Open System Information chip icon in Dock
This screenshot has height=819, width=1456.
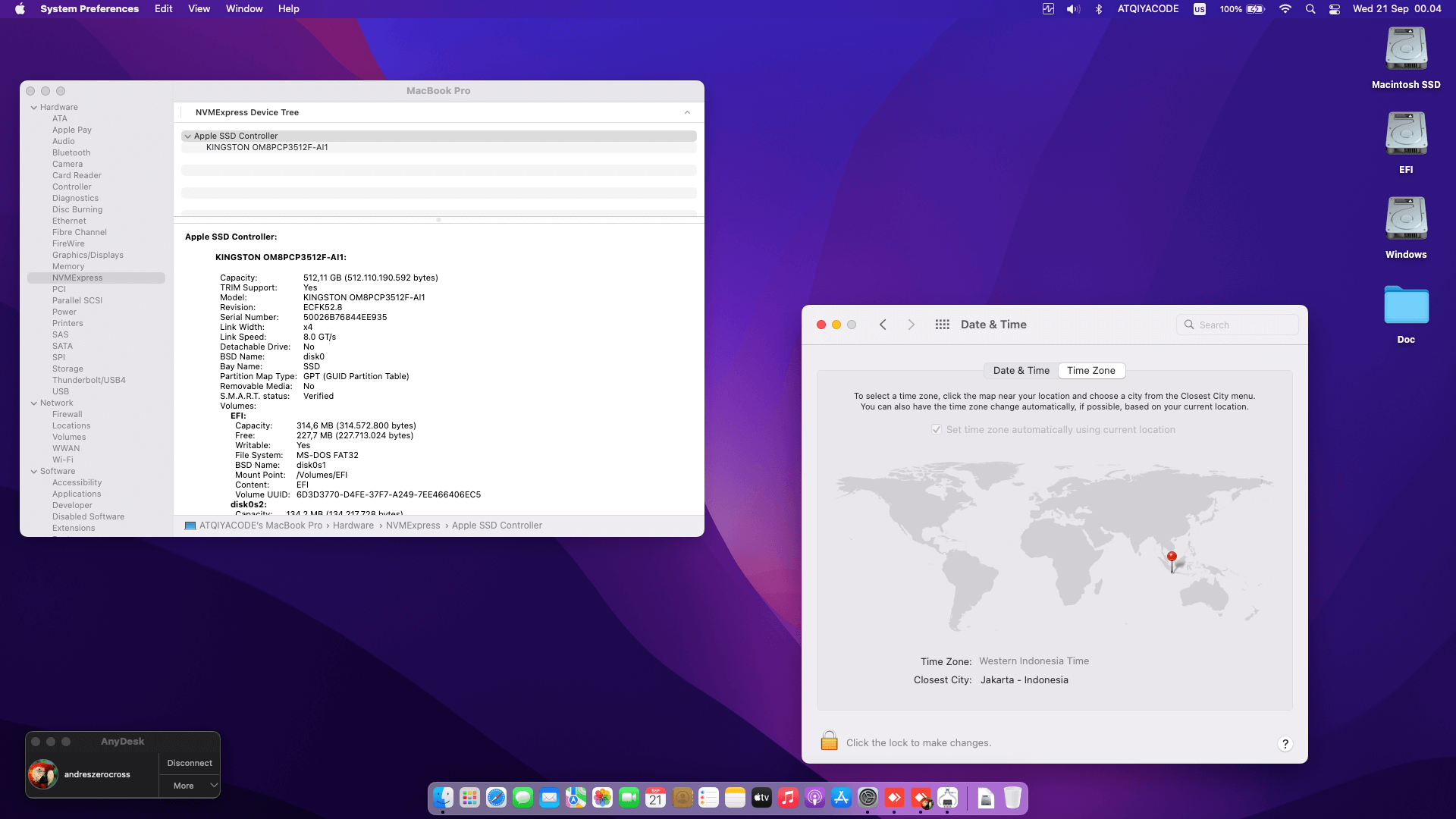[947, 798]
